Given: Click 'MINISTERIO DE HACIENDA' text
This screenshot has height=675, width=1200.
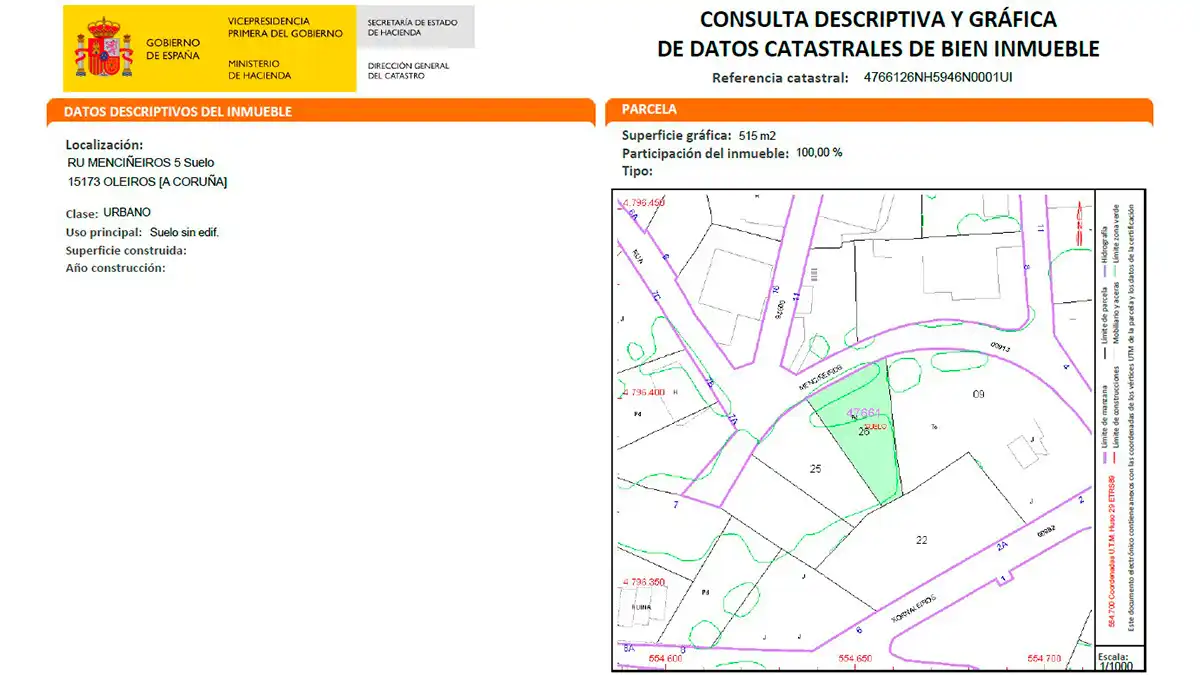Looking at the screenshot, I should pyautogui.click(x=260, y=69).
